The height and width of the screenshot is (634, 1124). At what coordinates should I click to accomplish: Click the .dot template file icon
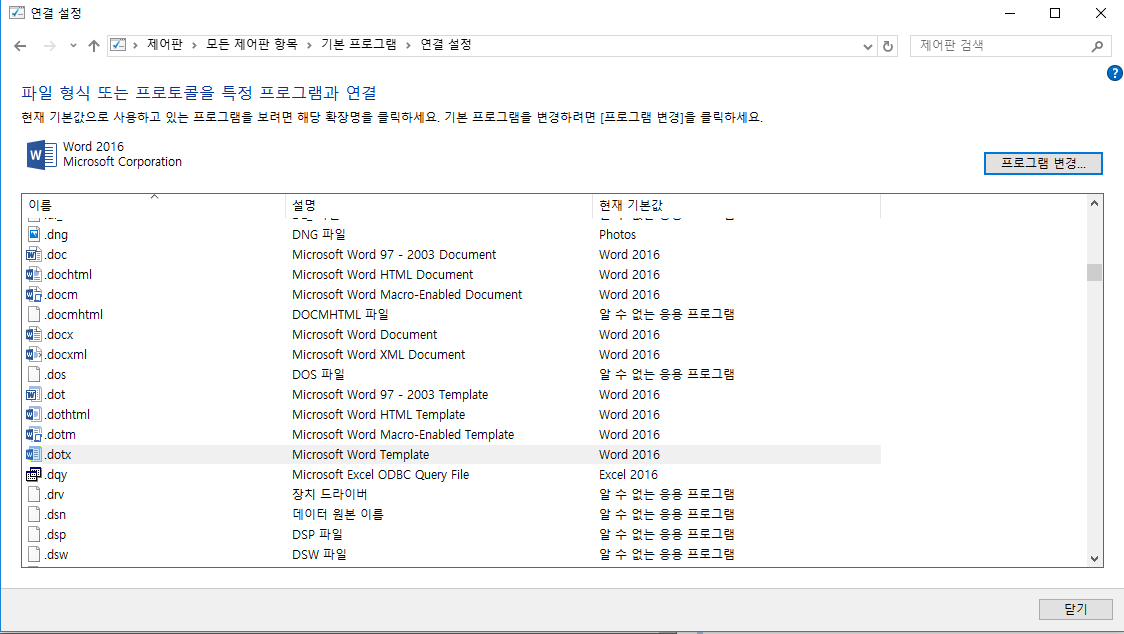[x=34, y=394]
